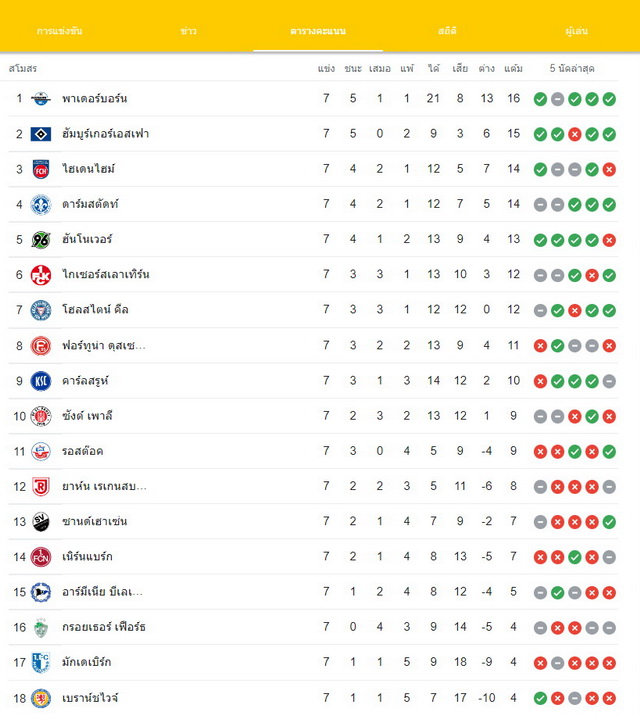
Task: Switch to the การแข่งขัน tab
Action: [x=59, y=31]
